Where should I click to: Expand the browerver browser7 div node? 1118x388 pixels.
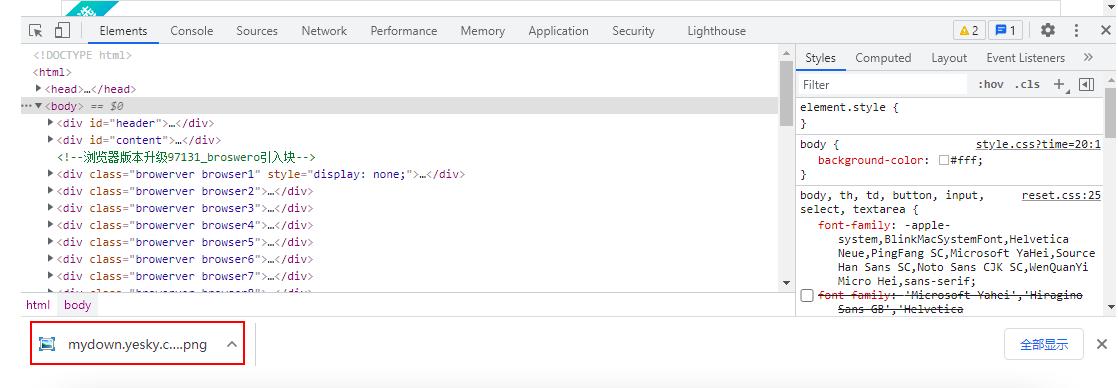pyautogui.click(x=51, y=276)
